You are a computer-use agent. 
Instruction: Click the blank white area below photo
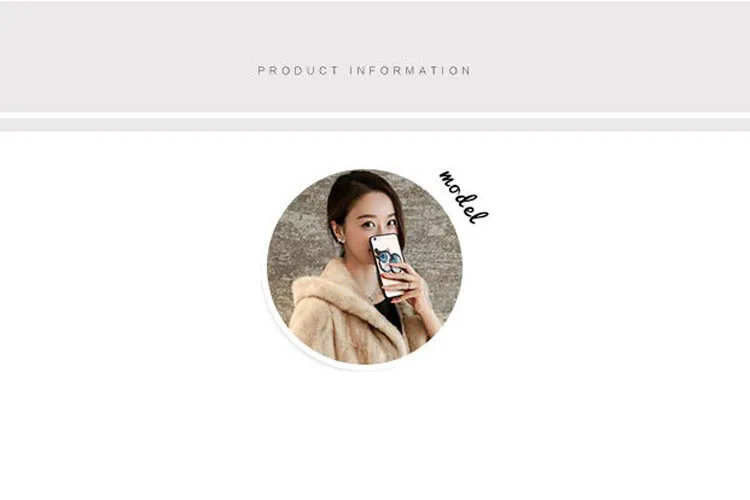pyautogui.click(x=375, y=435)
